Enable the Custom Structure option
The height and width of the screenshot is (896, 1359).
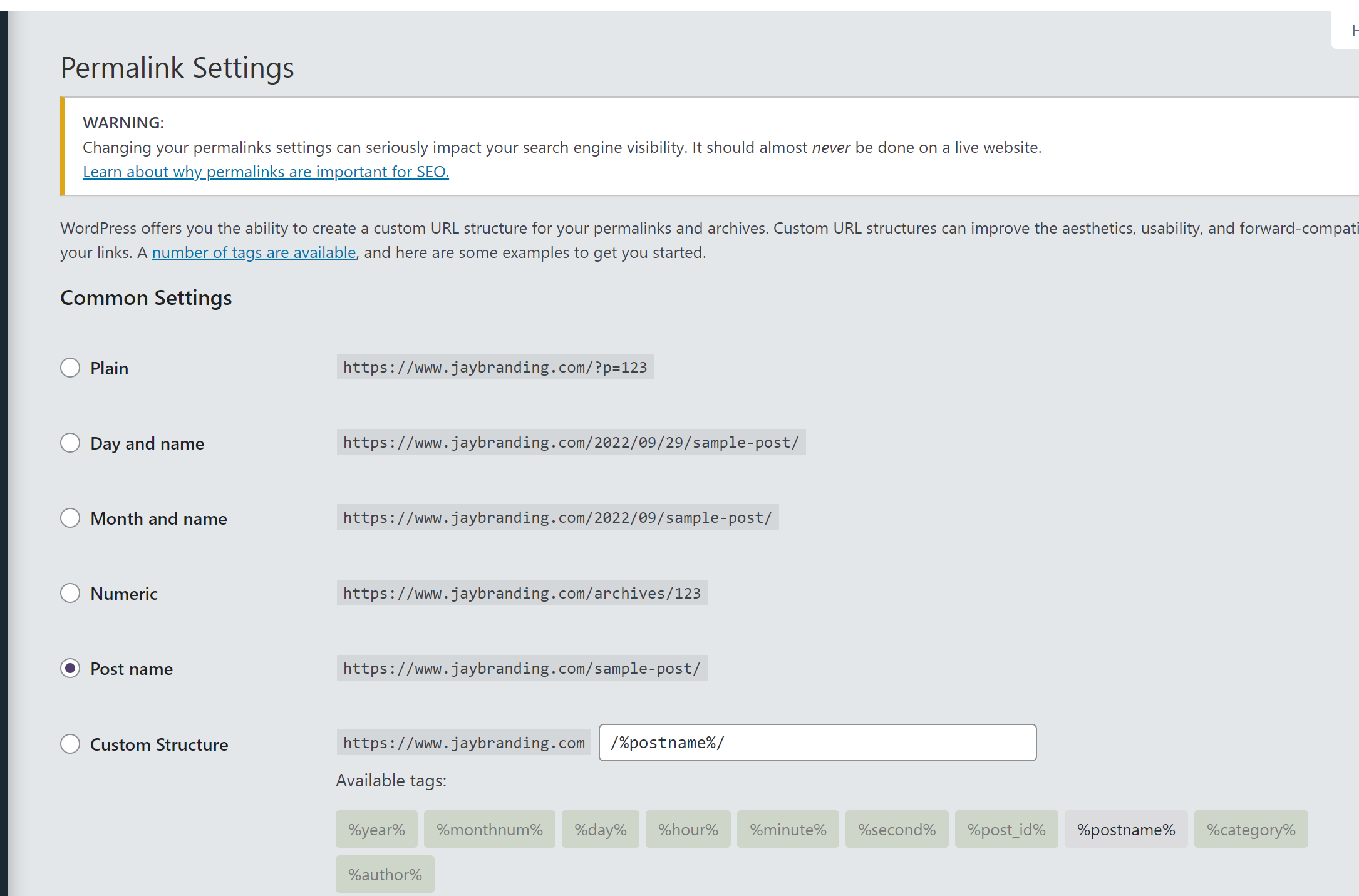[70, 744]
